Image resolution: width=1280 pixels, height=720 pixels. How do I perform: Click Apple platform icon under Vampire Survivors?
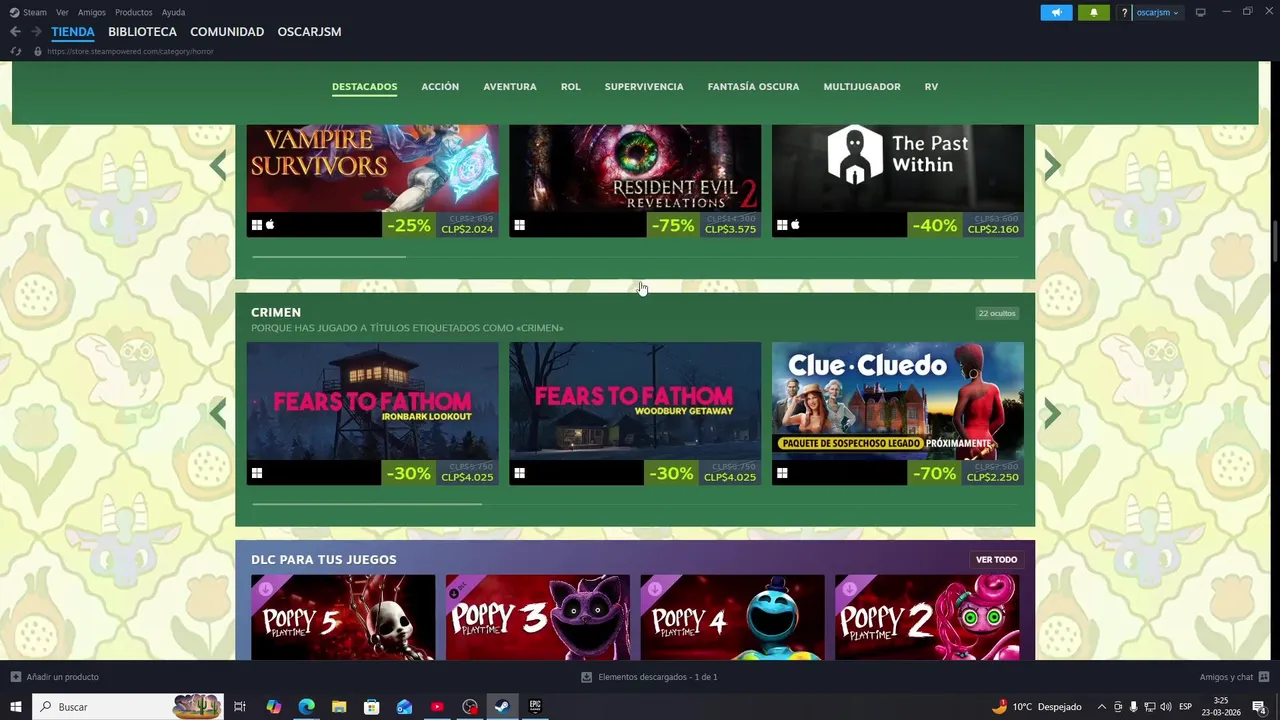point(270,225)
